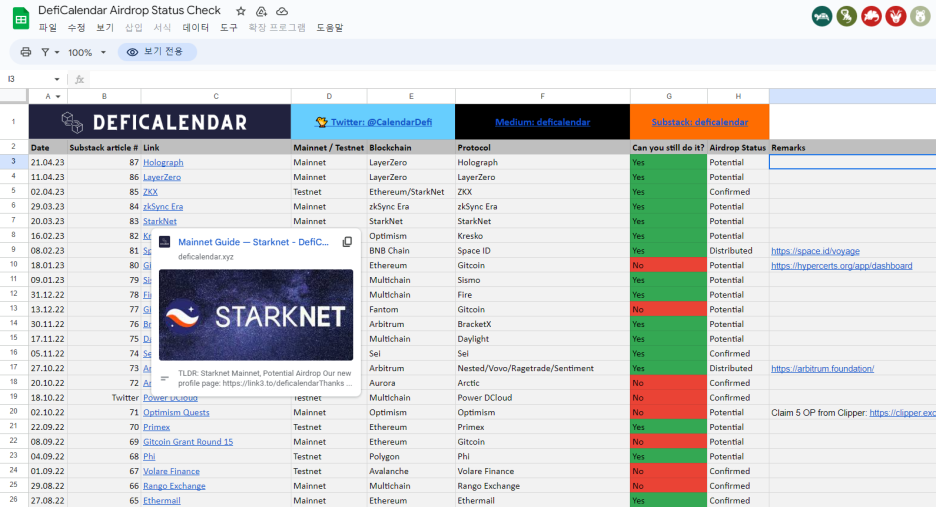Select the 'Airdrop Status' header cell
Viewport: 936px width, 507px height.
738,148
